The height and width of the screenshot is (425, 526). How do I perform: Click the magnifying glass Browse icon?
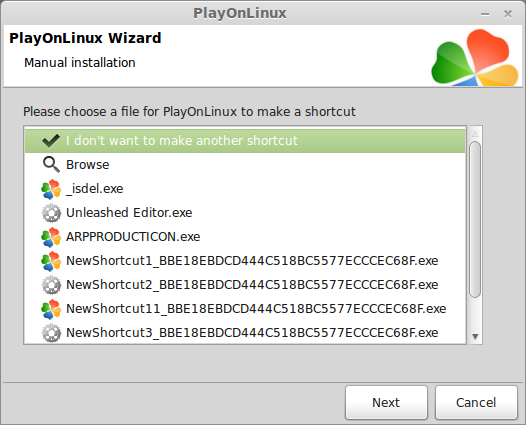point(51,165)
